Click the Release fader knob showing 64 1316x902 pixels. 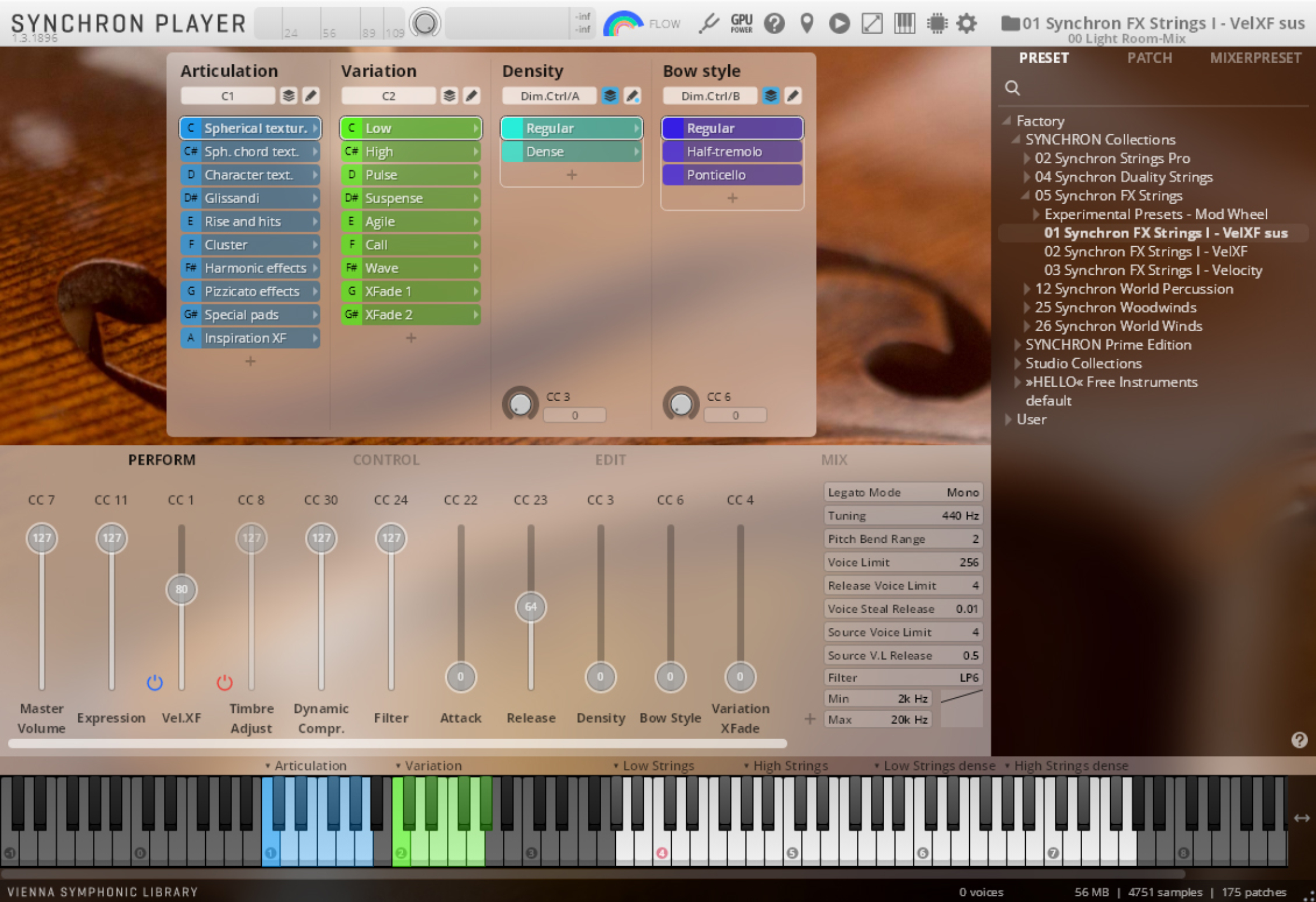coord(531,607)
